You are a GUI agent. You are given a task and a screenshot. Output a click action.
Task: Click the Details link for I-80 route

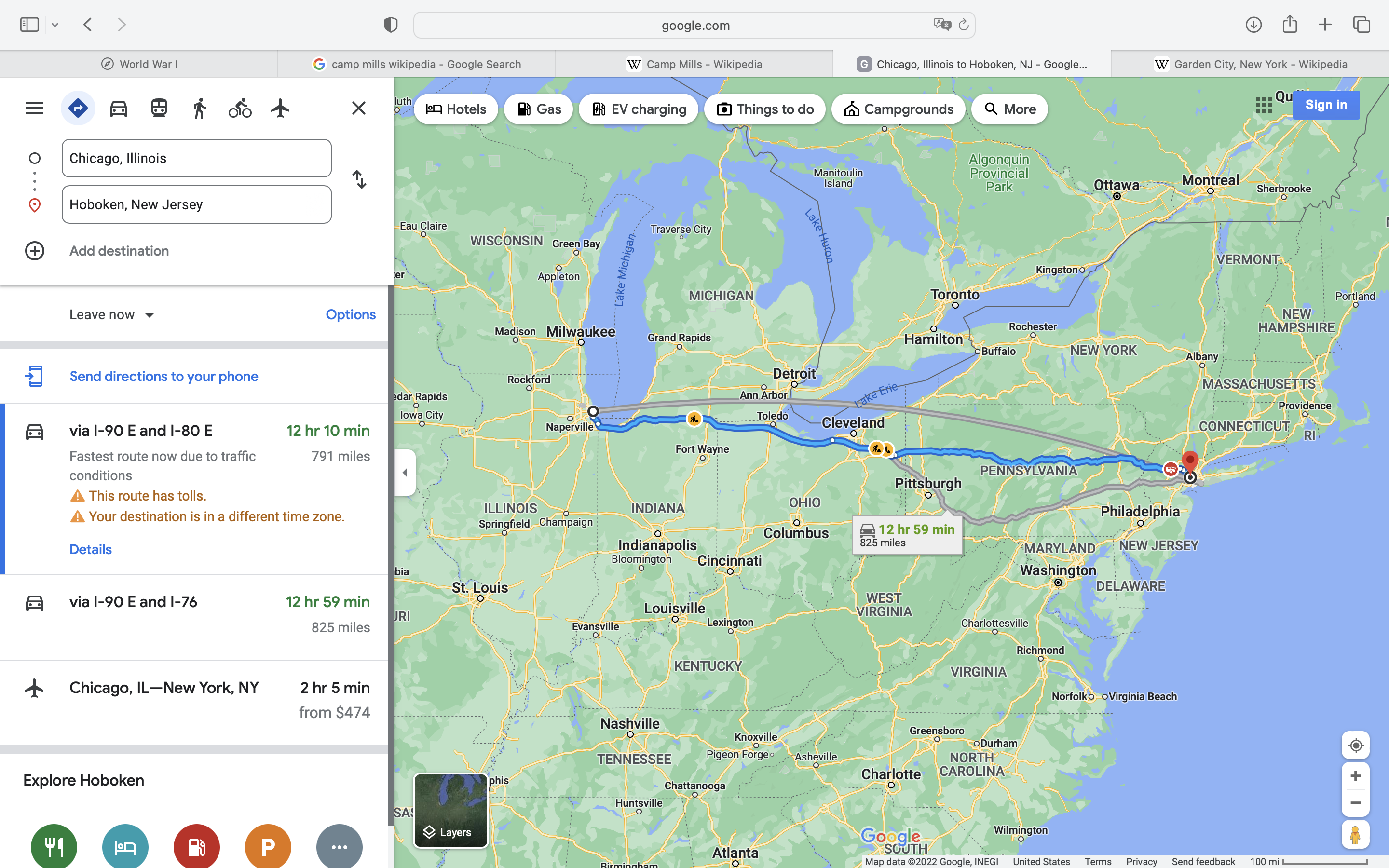91,549
